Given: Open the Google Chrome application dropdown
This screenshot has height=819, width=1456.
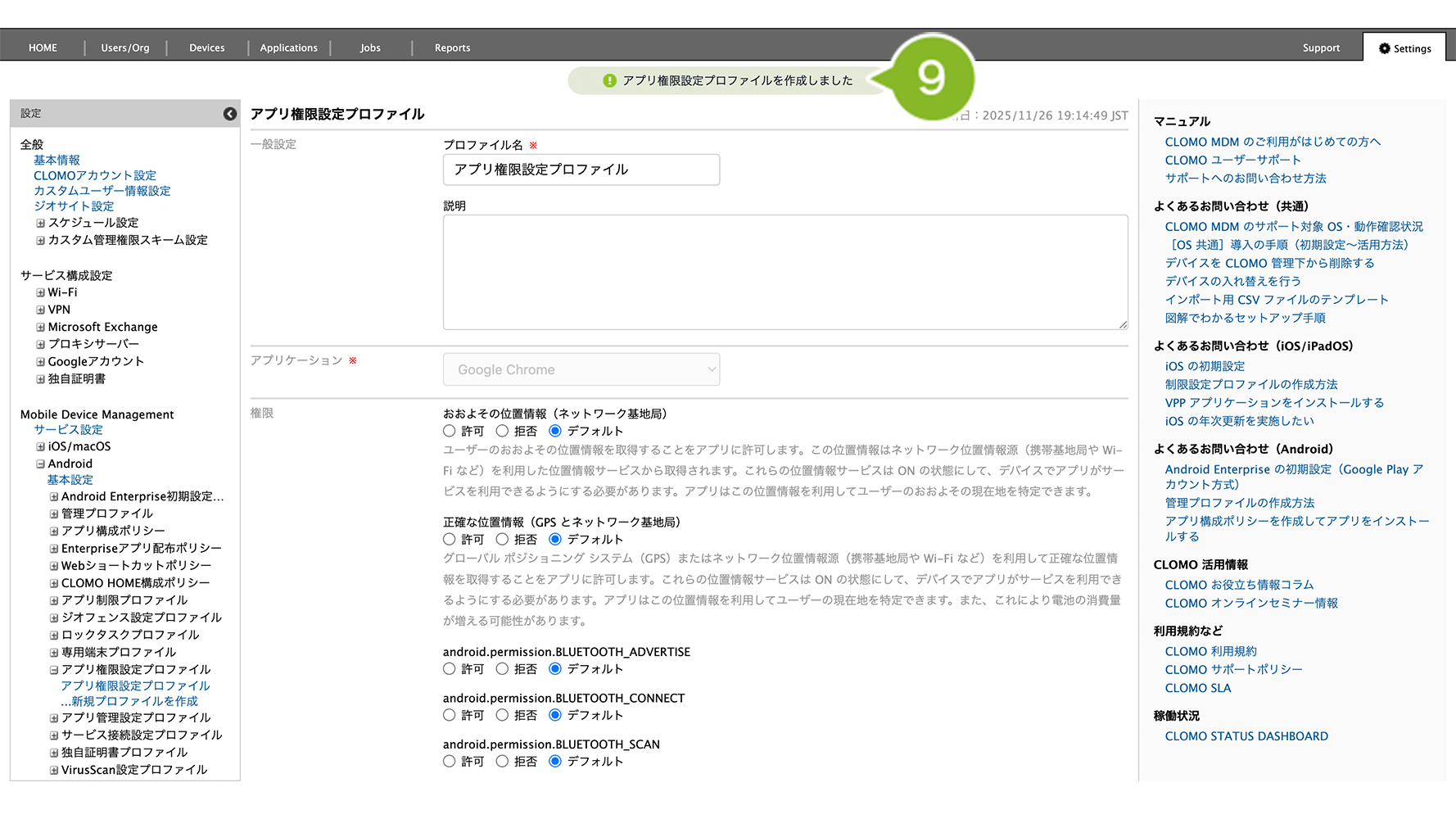Looking at the screenshot, I should click(581, 369).
